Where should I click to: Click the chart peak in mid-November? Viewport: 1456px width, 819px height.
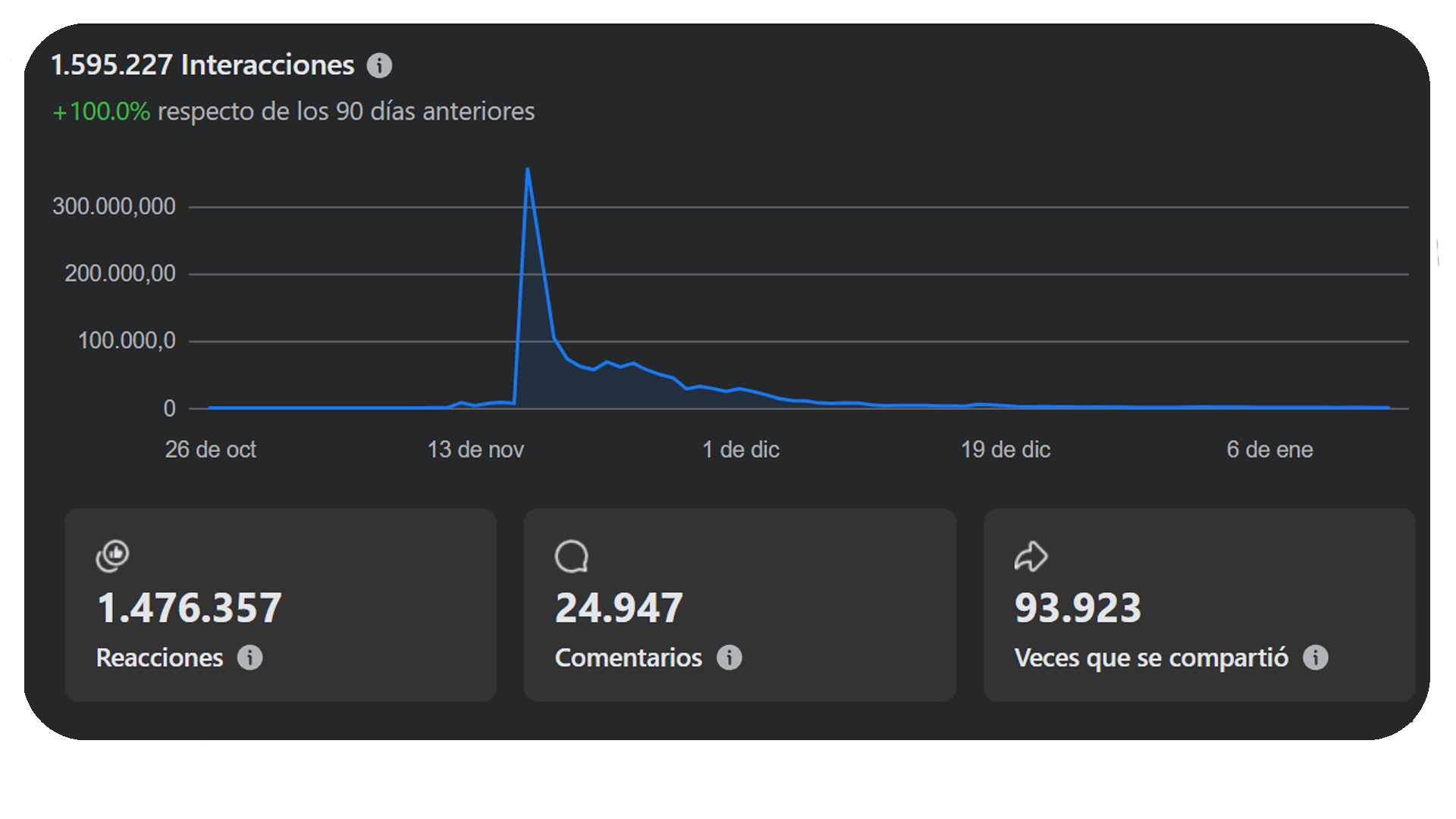[527, 170]
